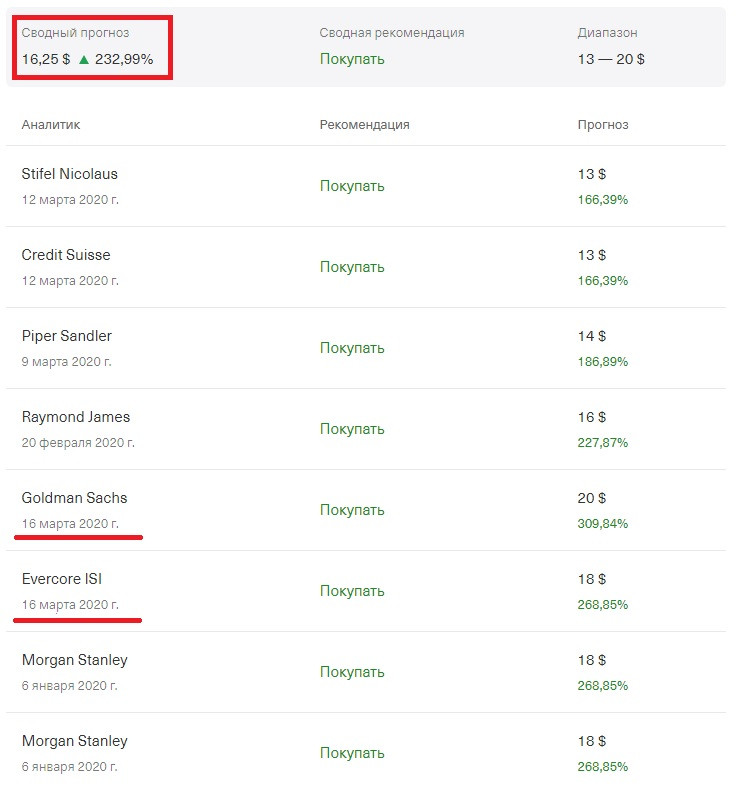Click the 186,89% Piper Sandler upside

602,362
